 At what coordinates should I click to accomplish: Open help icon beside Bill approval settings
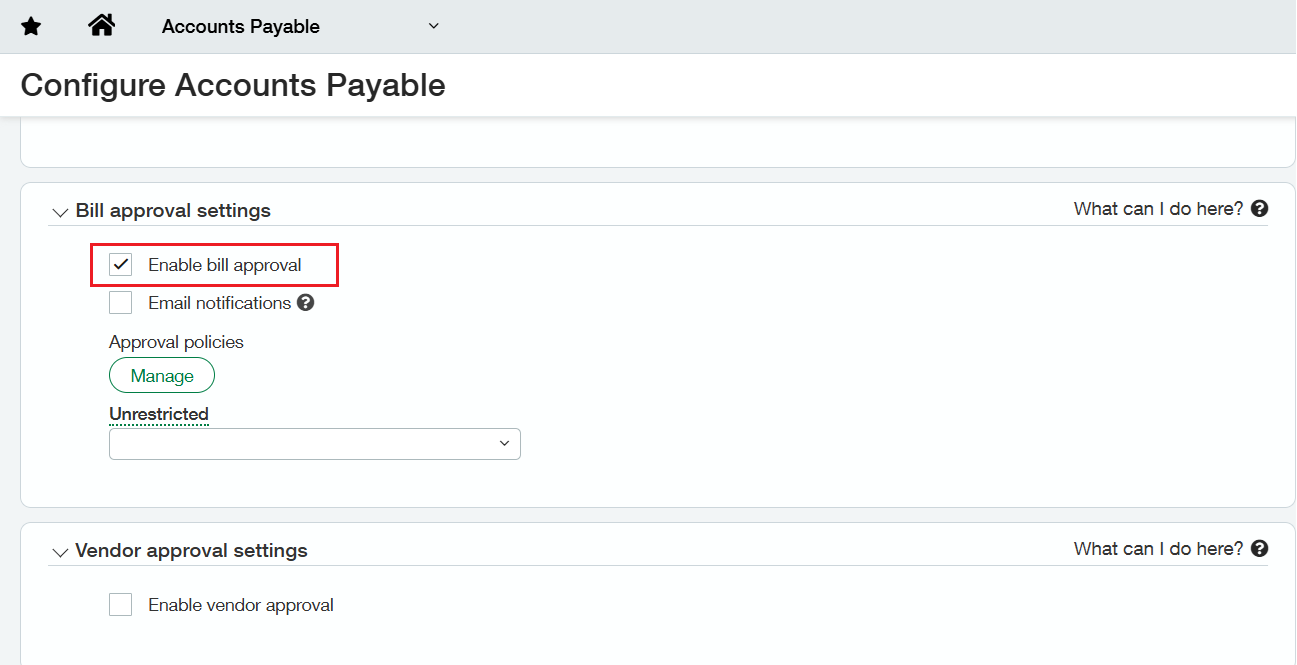tap(1260, 209)
